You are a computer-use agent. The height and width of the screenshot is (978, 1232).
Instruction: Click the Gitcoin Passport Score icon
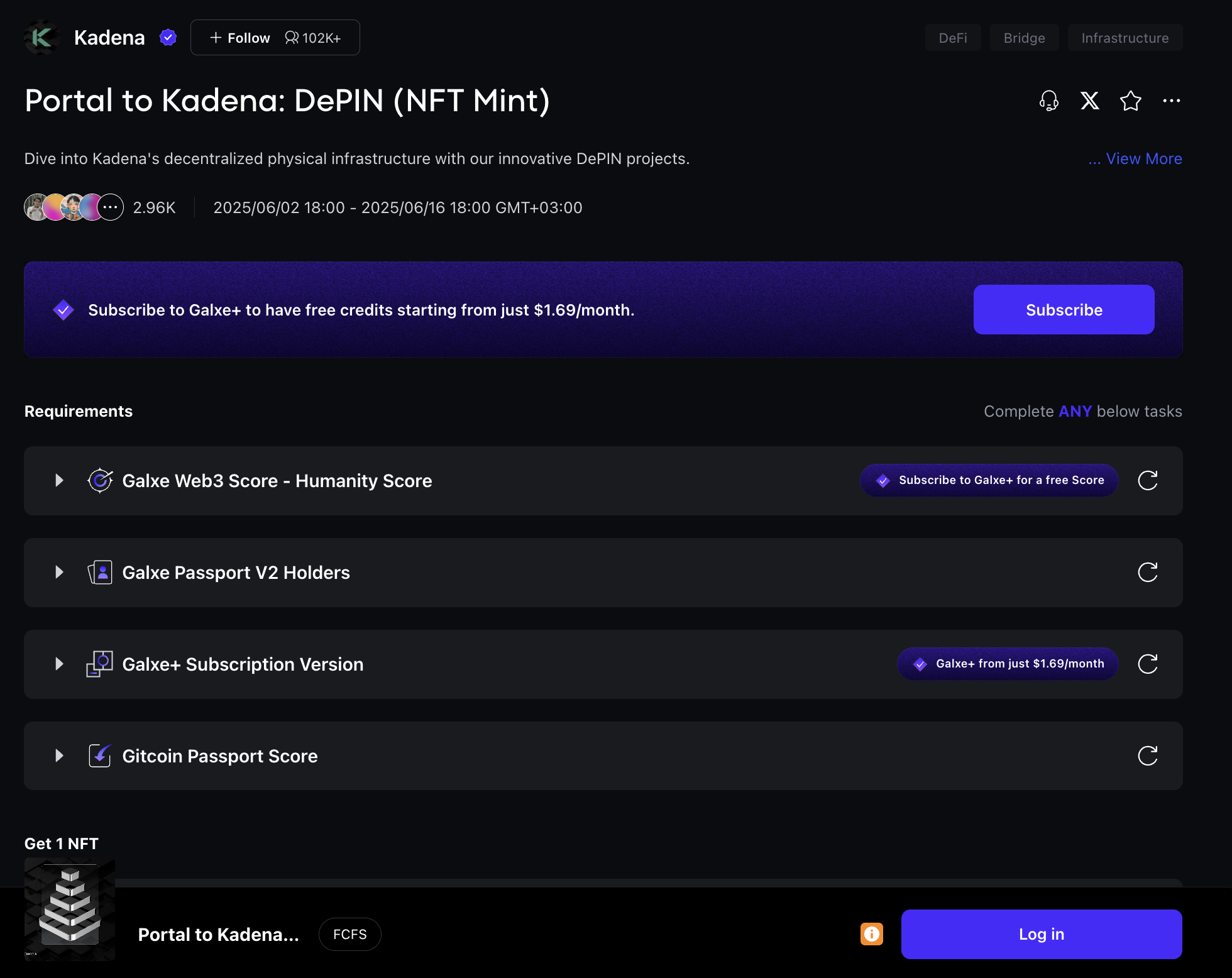pyautogui.click(x=100, y=755)
